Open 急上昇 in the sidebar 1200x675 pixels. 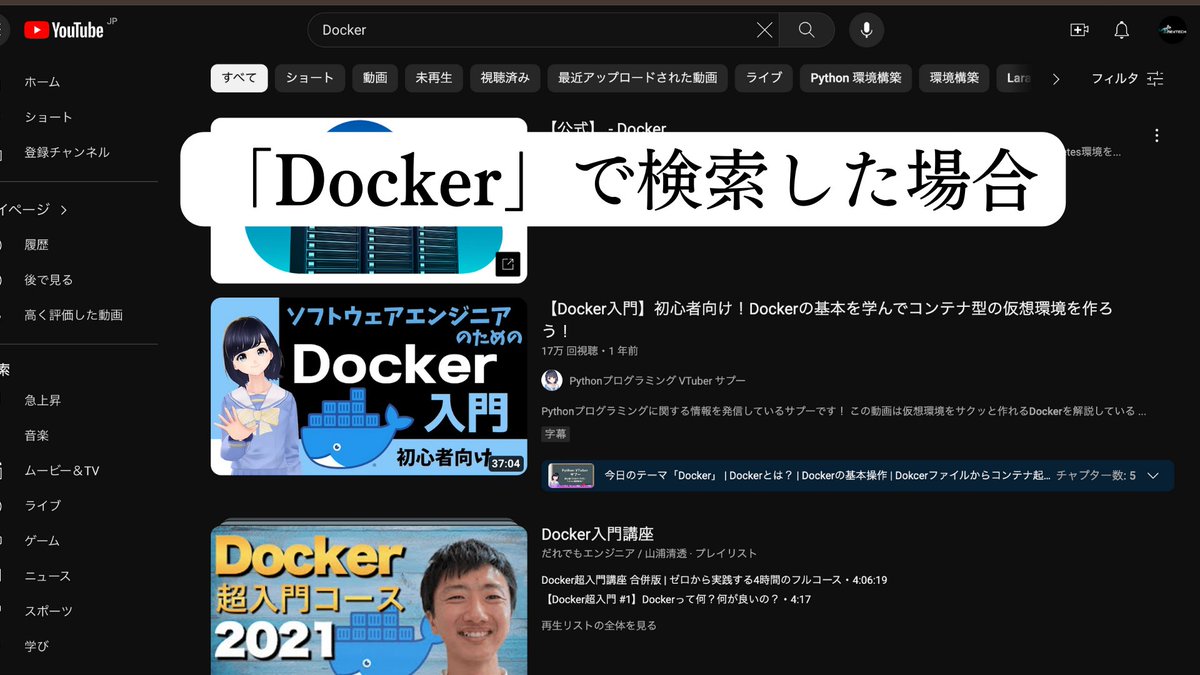click(x=43, y=400)
